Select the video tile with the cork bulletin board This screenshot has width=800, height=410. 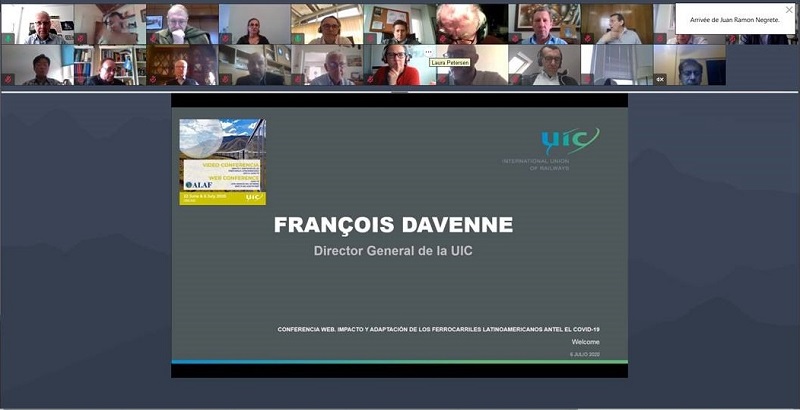400,24
